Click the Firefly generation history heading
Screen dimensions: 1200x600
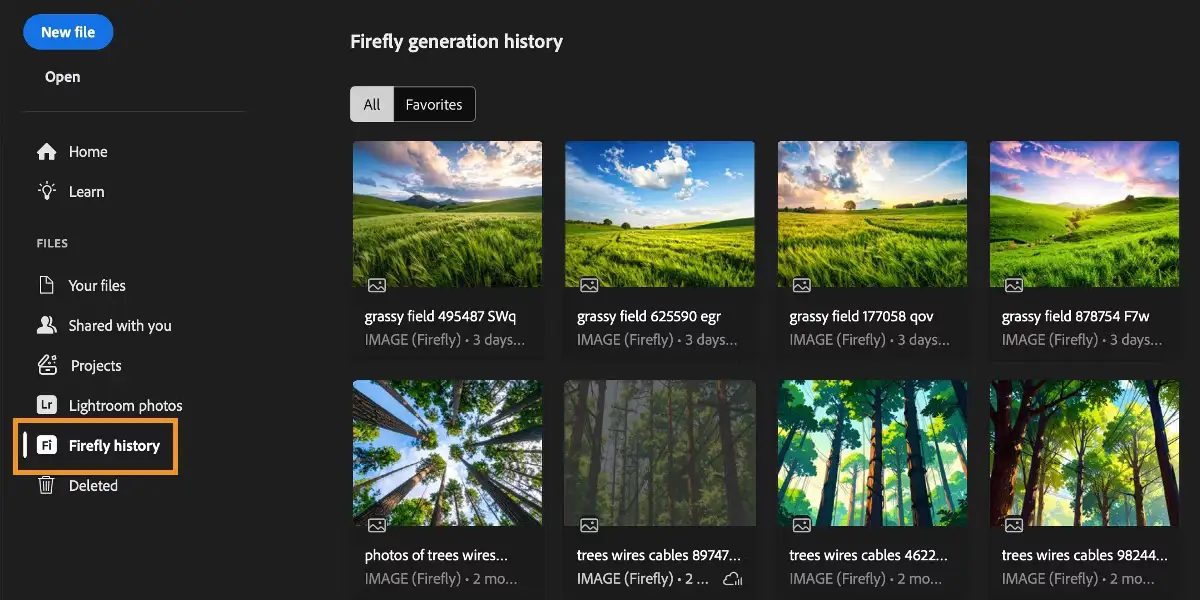tap(456, 41)
